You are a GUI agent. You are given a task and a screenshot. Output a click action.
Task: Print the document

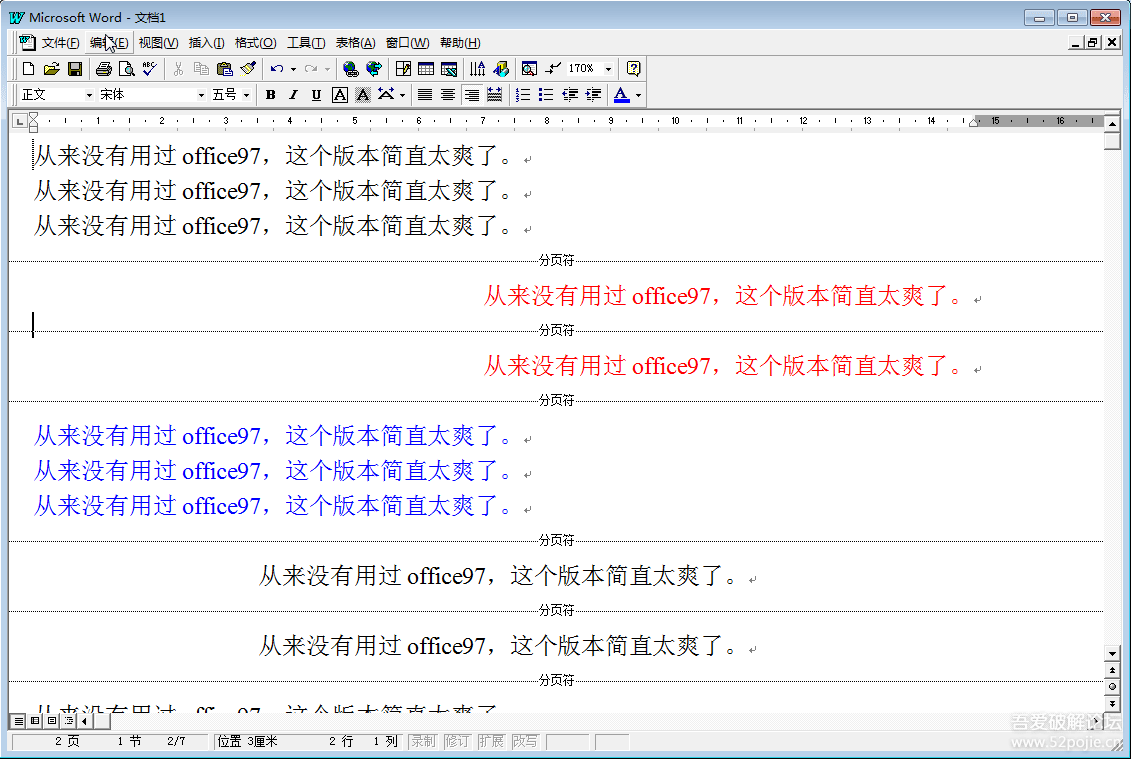104,69
